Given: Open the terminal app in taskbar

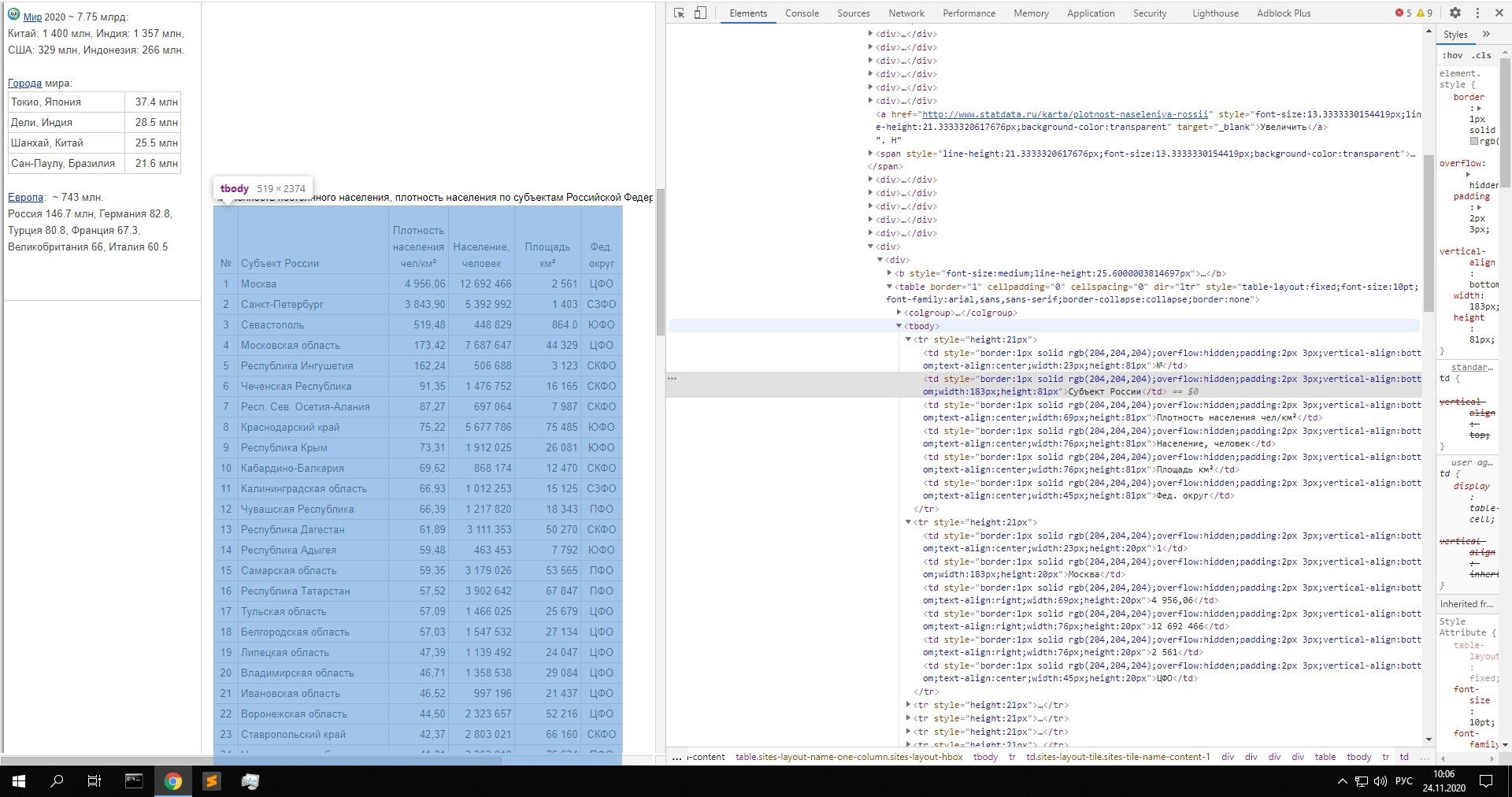Looking at the screenshot, I should coord(134,781).
